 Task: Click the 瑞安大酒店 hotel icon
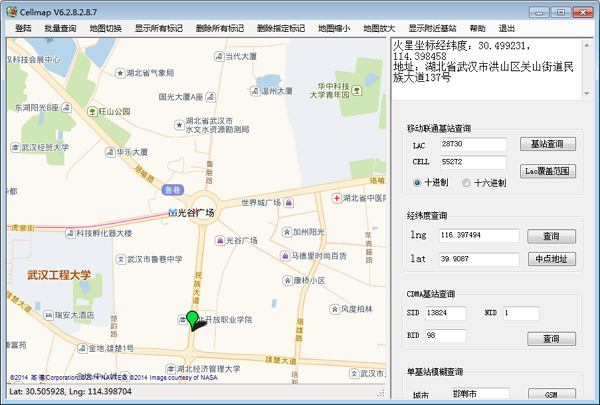point(48,315)
